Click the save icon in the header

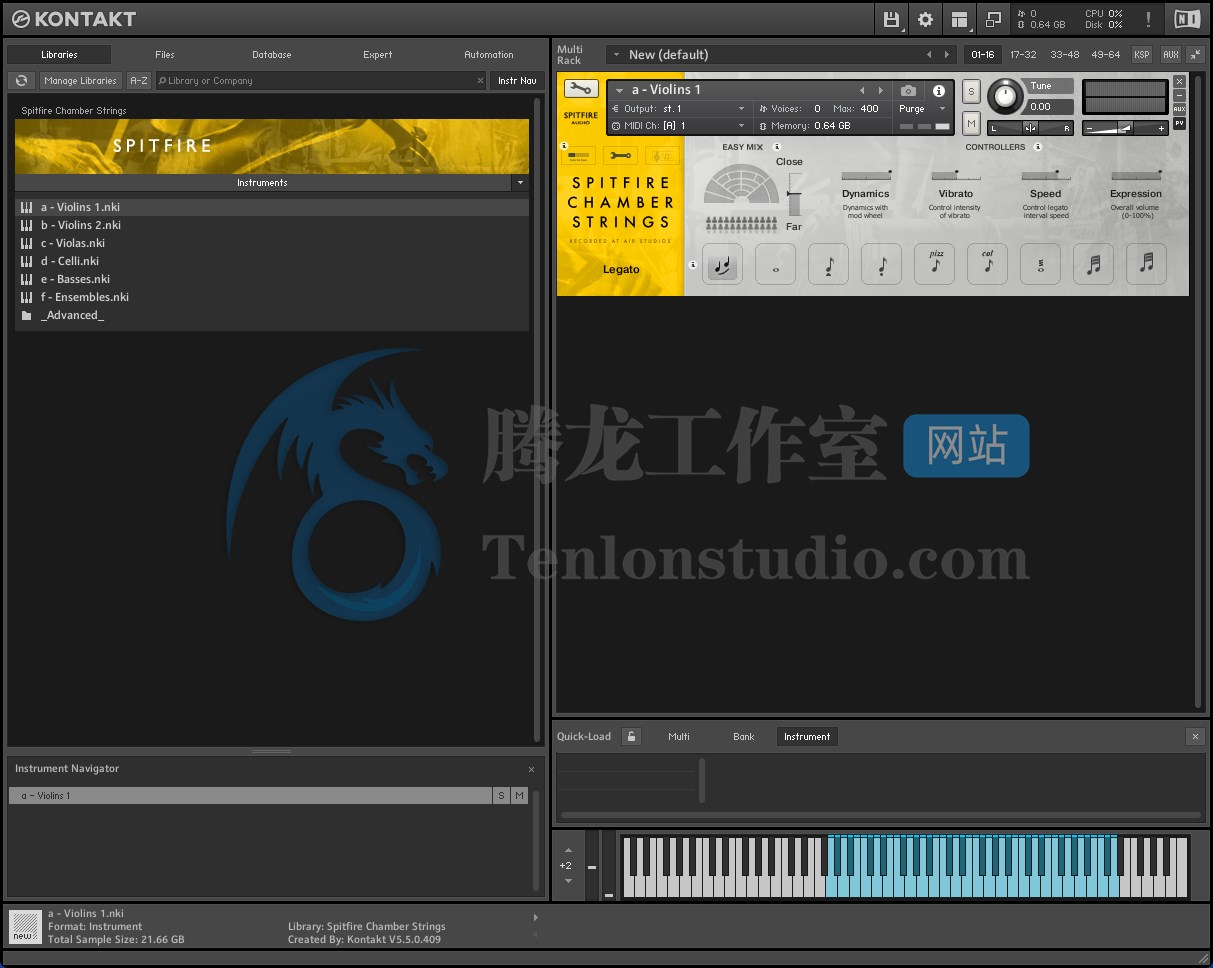coord(890,19)
